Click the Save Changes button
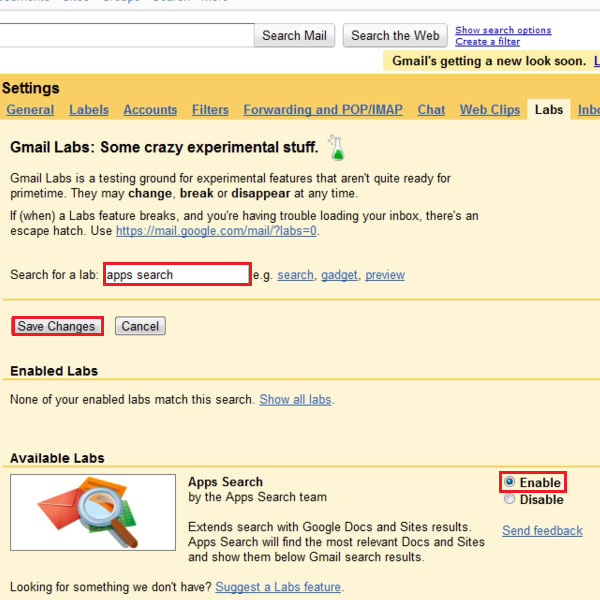The height and width of the screenshot is (600, 600). [x=56, y=326]
